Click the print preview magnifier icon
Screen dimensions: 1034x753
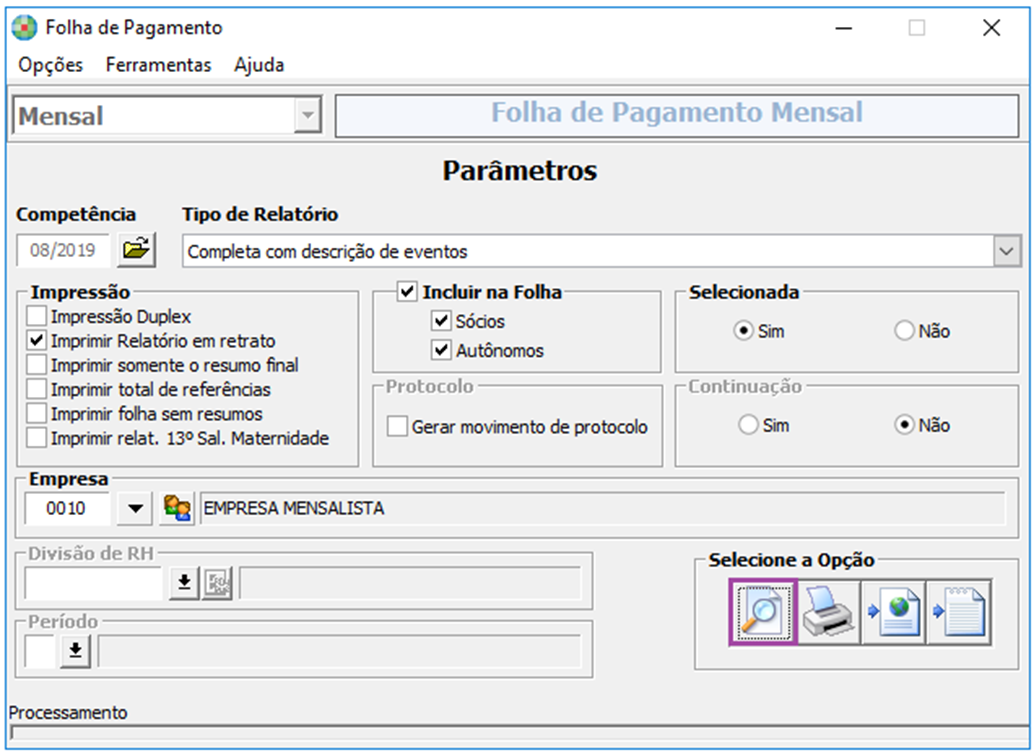(x=762, y=613)
